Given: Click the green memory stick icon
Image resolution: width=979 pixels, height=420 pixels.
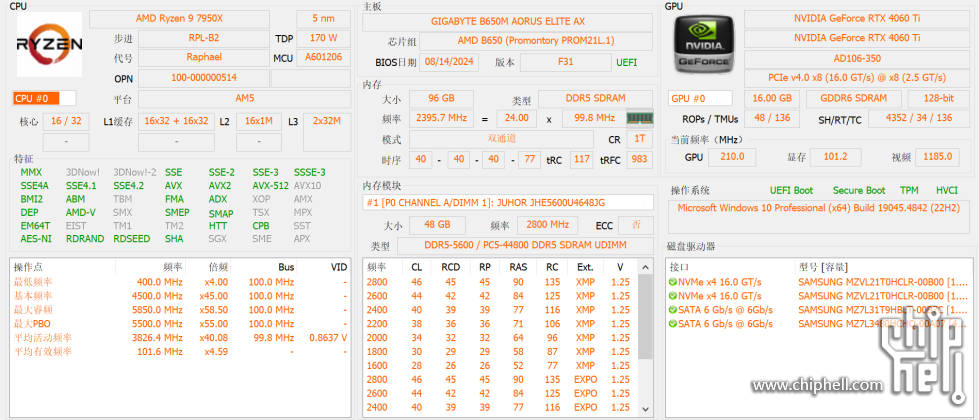Looking at the screenshot, I should pyautogui.click(x=640, y=118).
